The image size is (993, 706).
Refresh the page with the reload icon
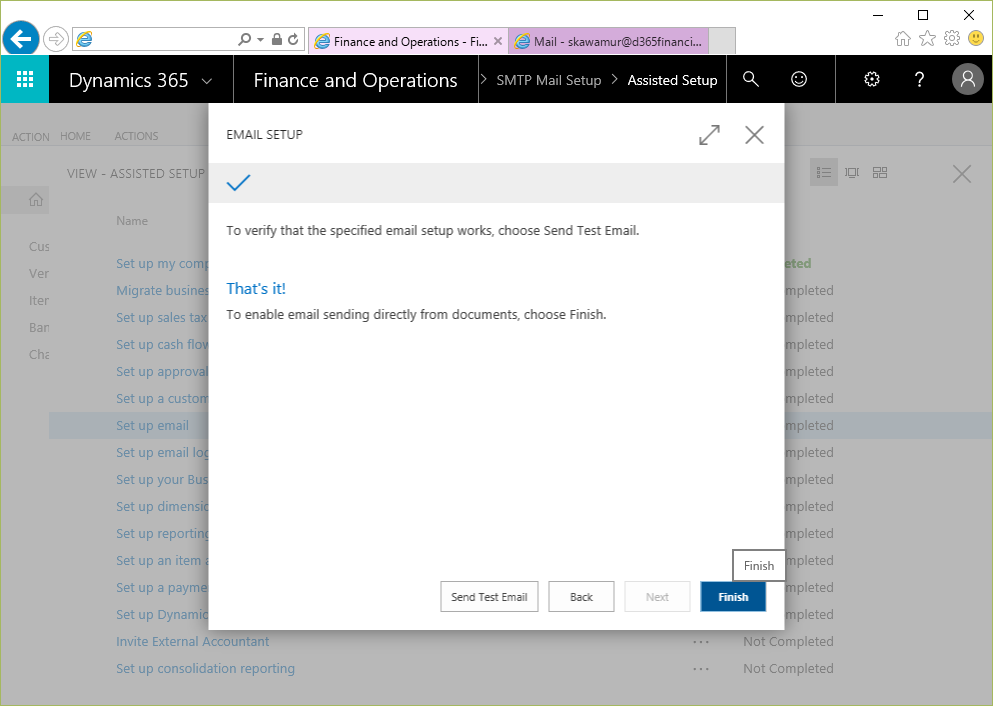[293, 39]
